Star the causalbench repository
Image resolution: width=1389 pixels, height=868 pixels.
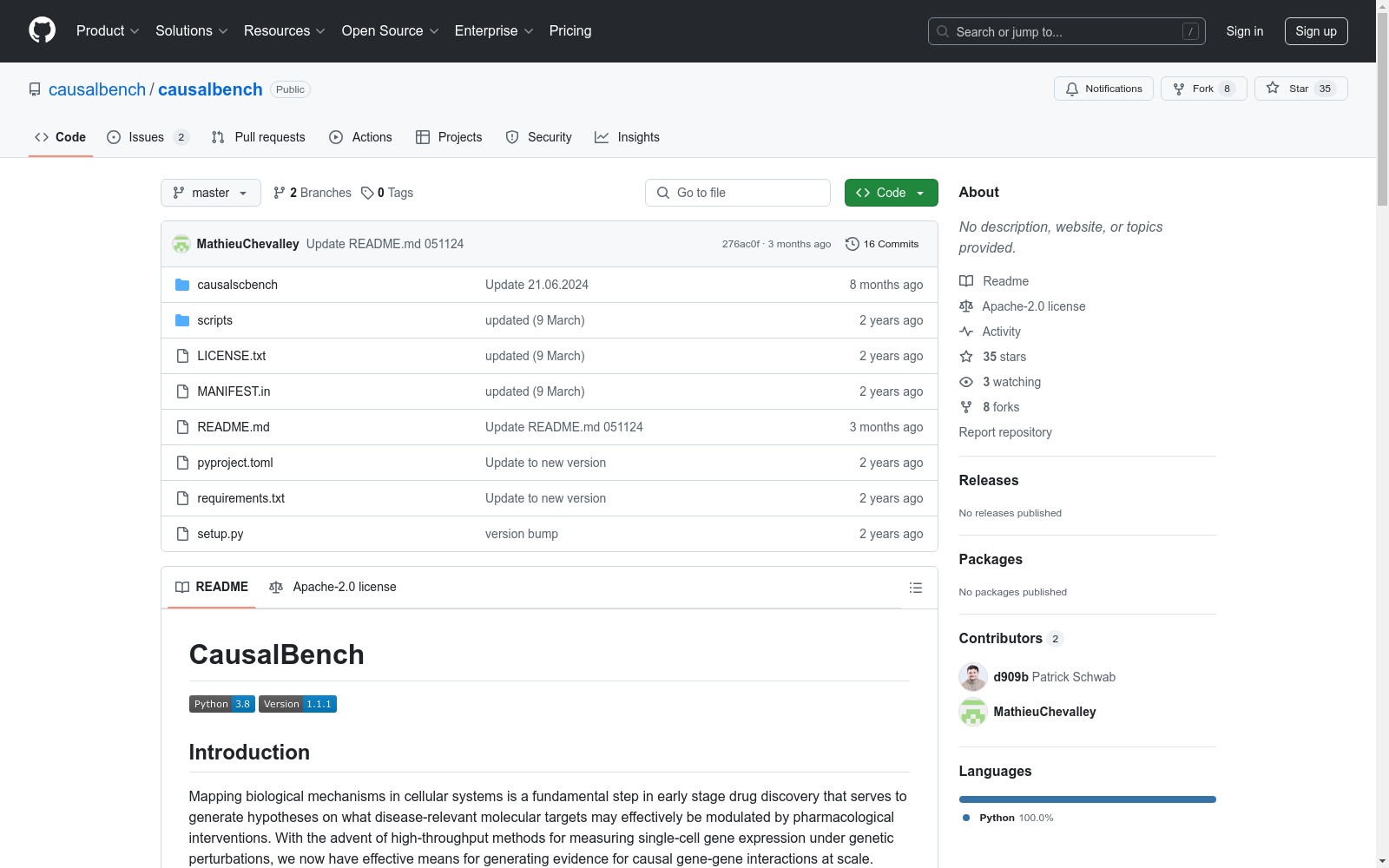(x=1300, y=89)
